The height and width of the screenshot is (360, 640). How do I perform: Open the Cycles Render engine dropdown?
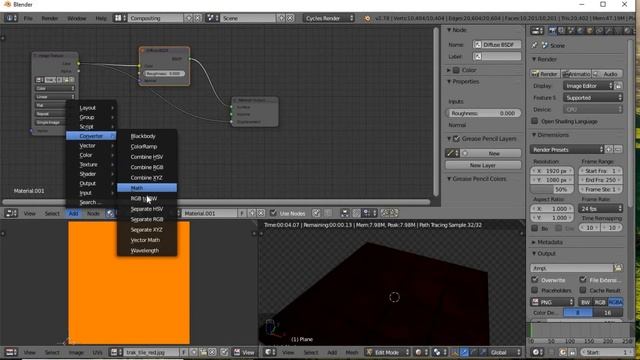tap(329, 18)
